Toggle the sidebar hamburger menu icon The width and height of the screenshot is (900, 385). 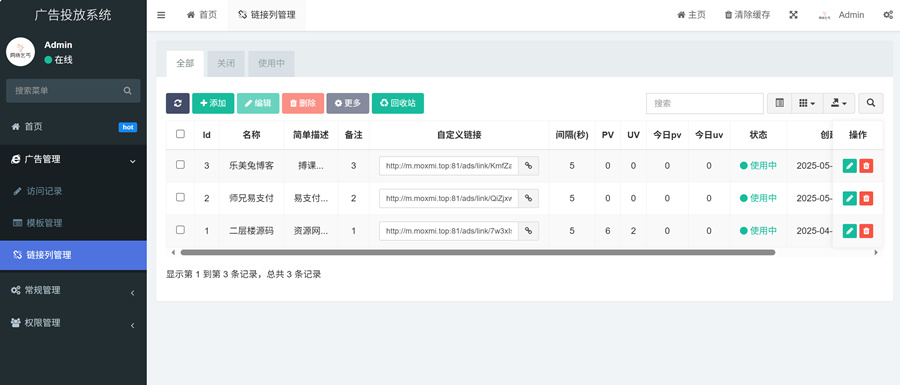[161, 15]
